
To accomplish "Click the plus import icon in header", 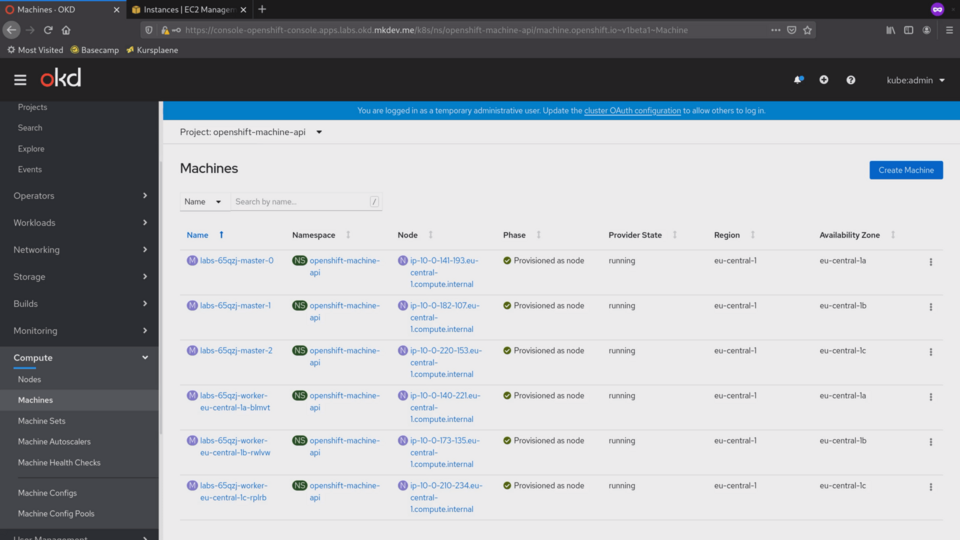I will (x=824, y=80).
